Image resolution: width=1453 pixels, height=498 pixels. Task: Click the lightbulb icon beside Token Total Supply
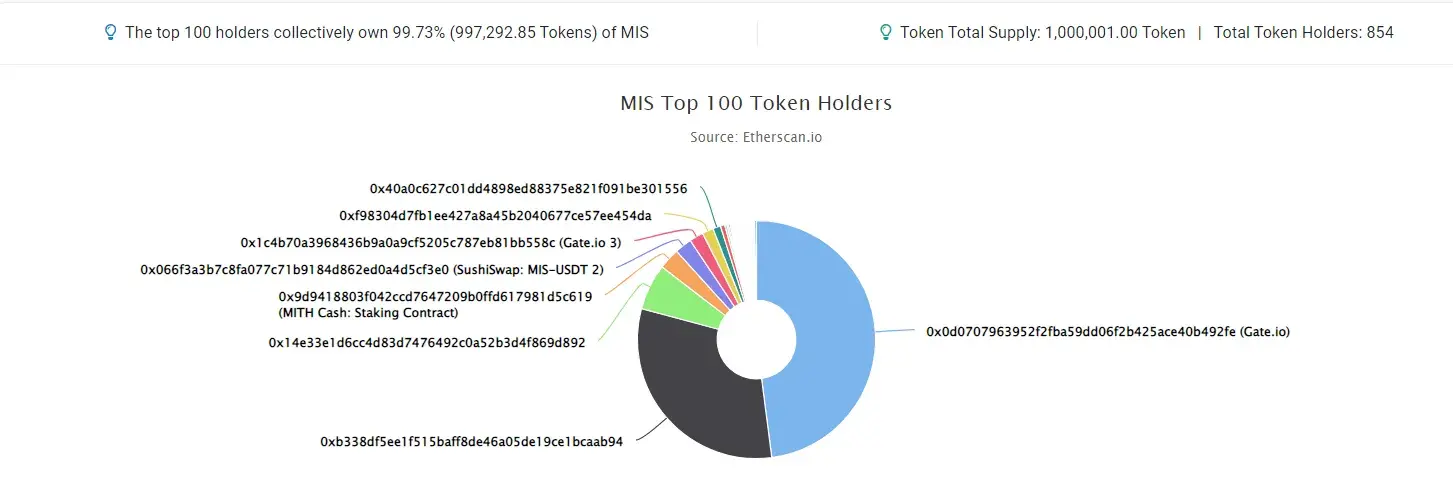[885, 32]
